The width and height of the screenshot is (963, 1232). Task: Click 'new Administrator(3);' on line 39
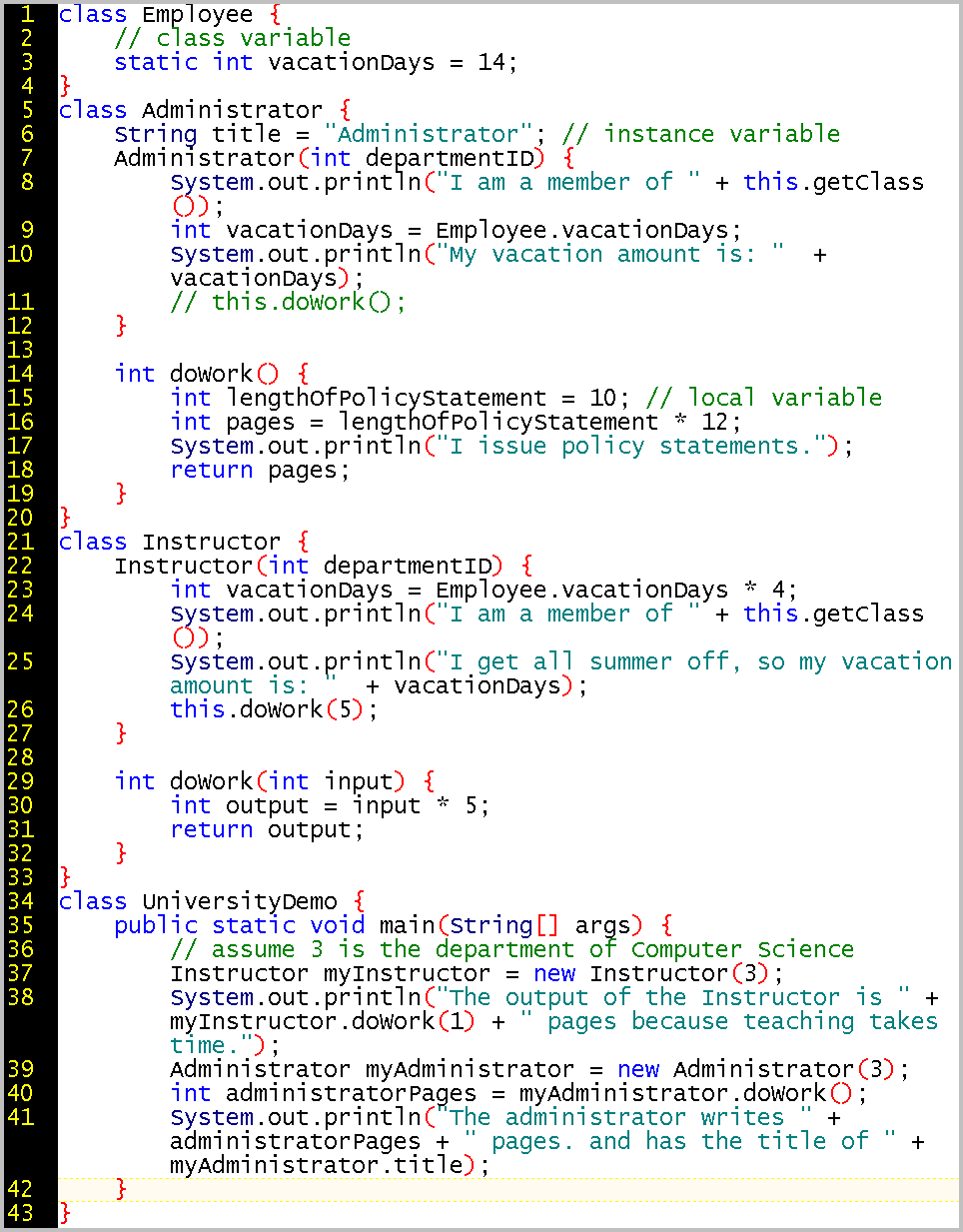(x=764, y=1070)
